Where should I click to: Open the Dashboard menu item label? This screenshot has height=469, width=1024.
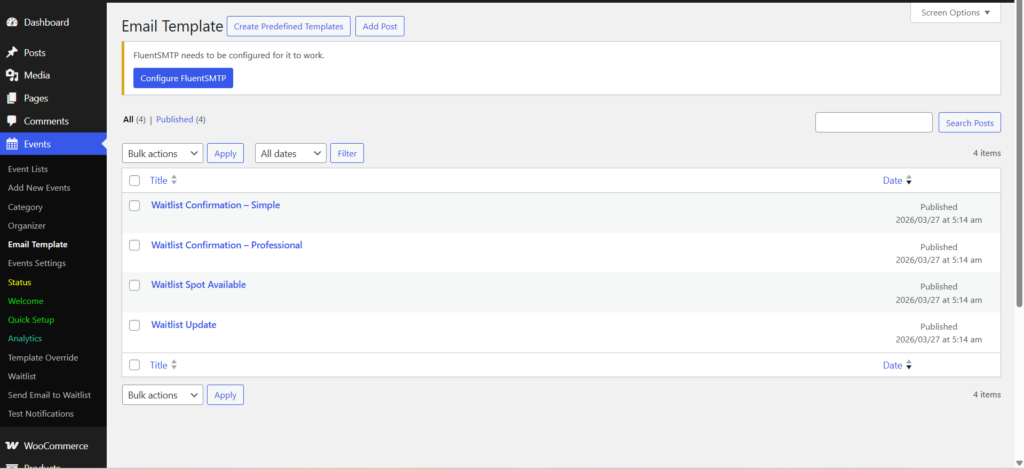46,22
